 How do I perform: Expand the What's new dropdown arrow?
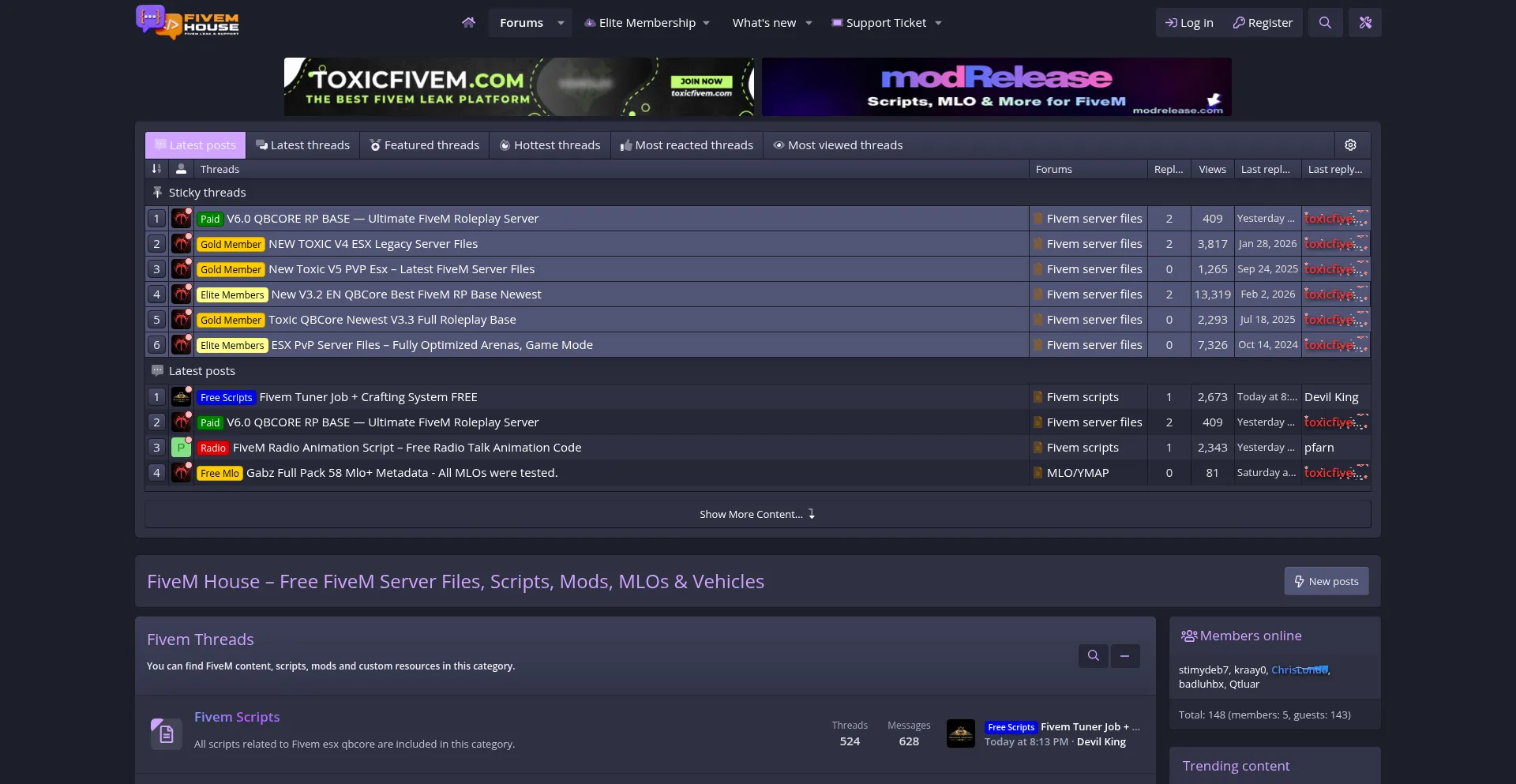pos(809,23)
